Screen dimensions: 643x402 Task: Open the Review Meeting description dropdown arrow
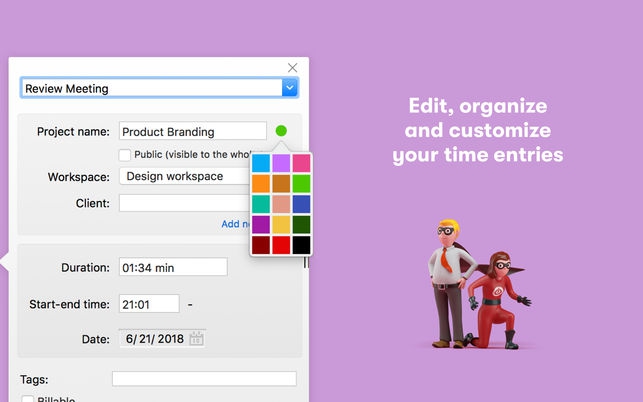click(x=290, y=88)
